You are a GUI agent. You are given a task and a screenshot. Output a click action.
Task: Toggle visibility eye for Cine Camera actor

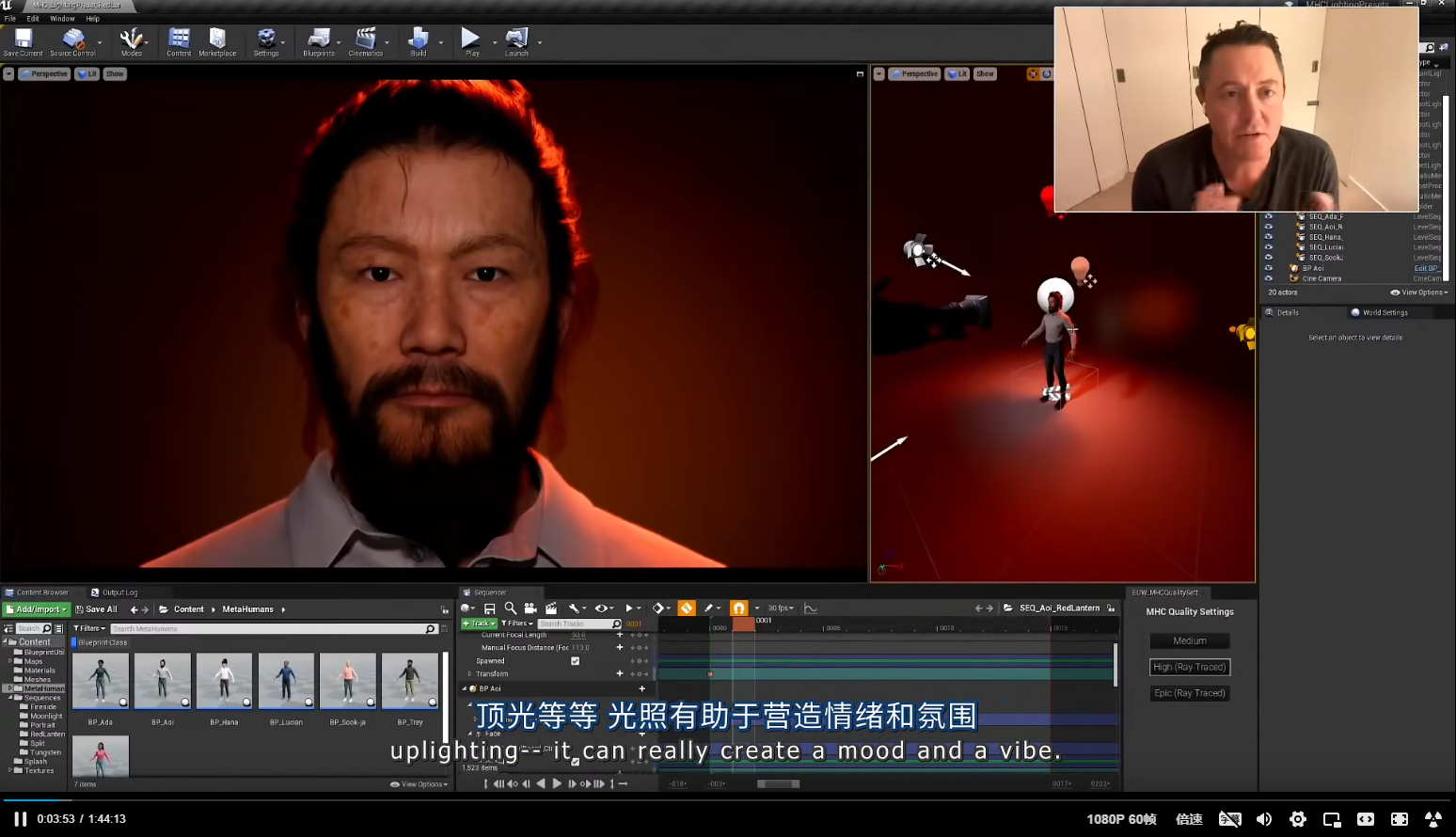coord(1268,278)
